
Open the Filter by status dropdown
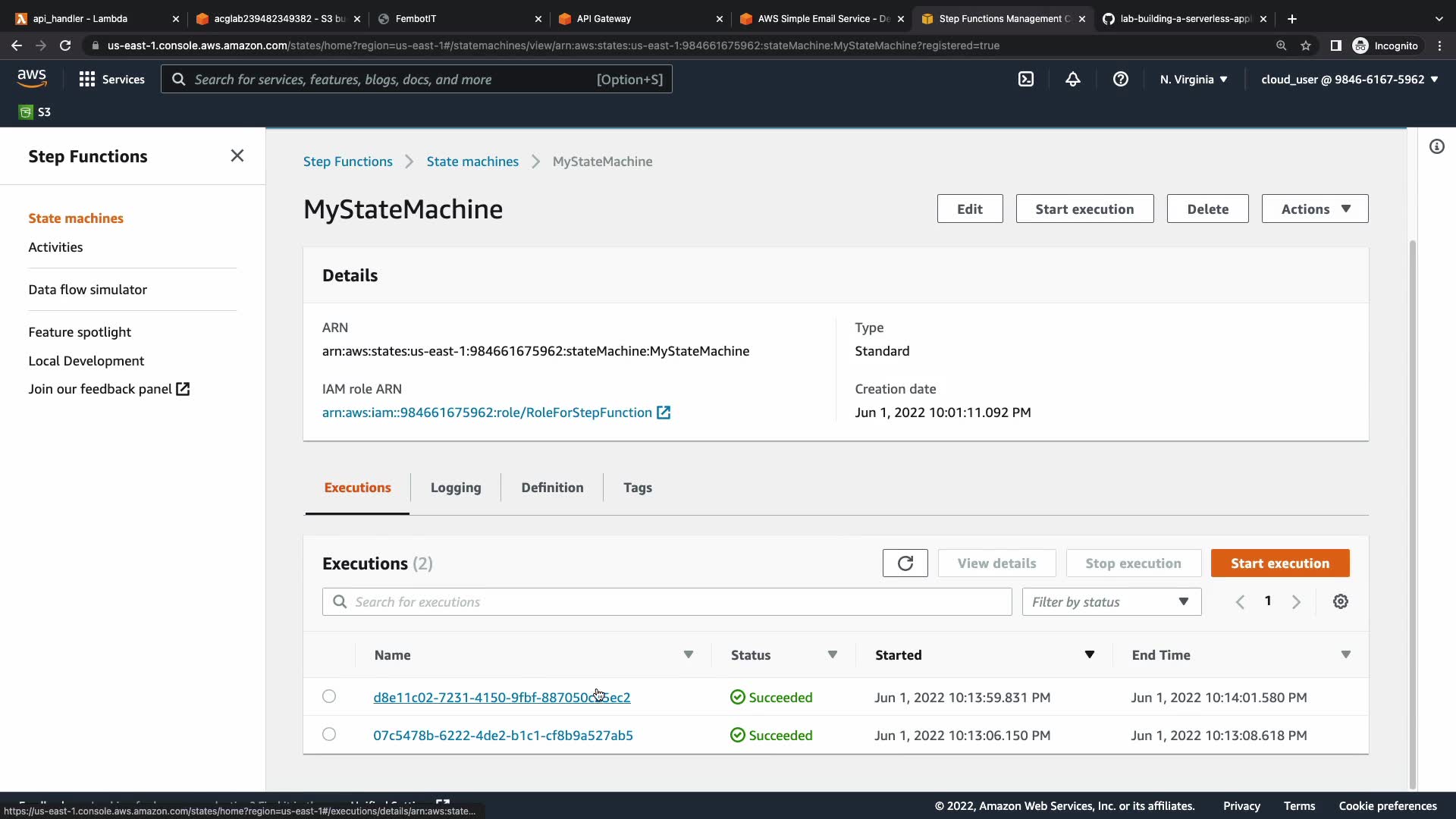point(1111,601)
